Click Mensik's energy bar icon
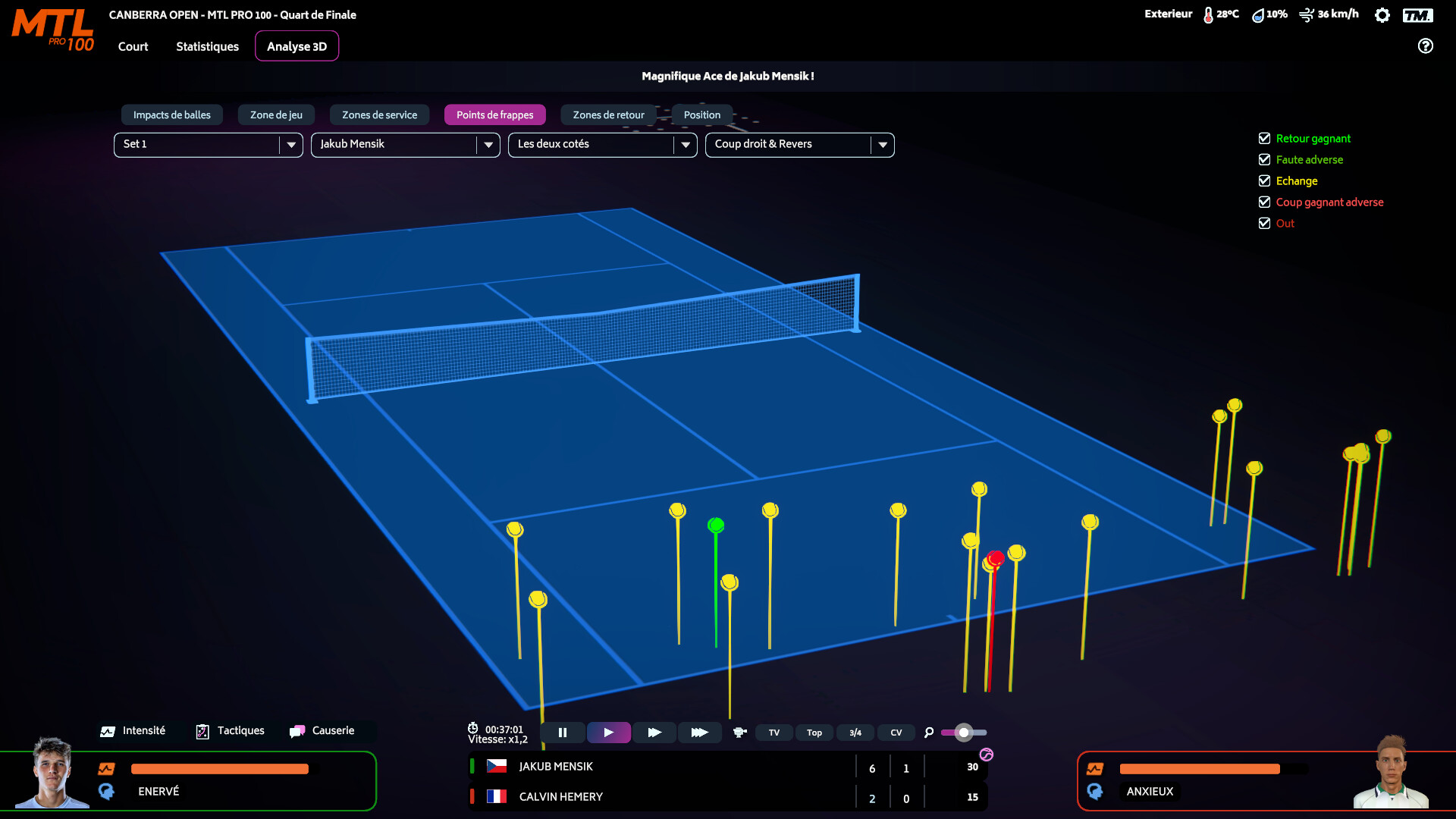This screenshot has height=819, width=1456. tap(106, 769)
